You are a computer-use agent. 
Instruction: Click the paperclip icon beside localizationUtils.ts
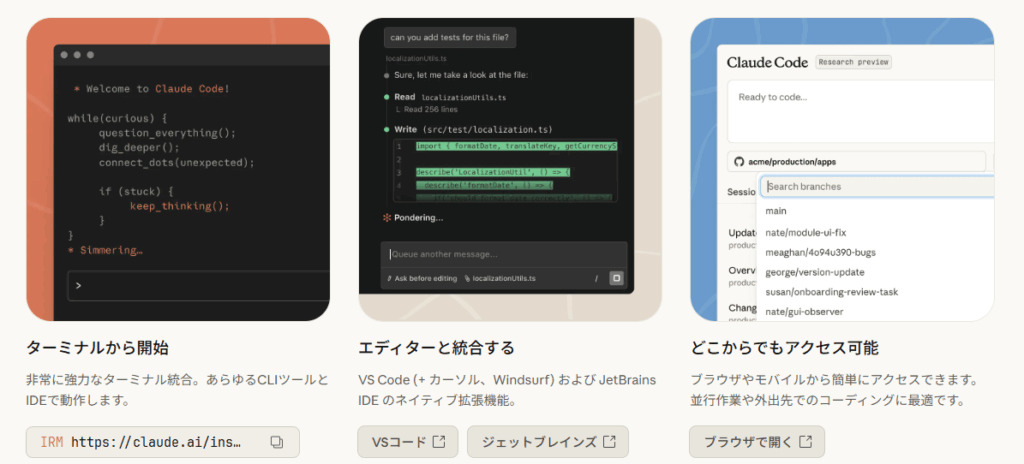pos(467,278)
